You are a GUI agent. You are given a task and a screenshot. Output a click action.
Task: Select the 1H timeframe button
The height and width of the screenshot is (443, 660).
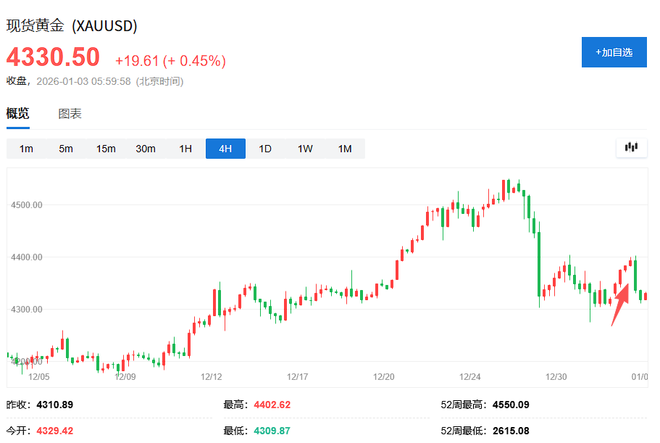pyautogui.click(x=185, y=149)
